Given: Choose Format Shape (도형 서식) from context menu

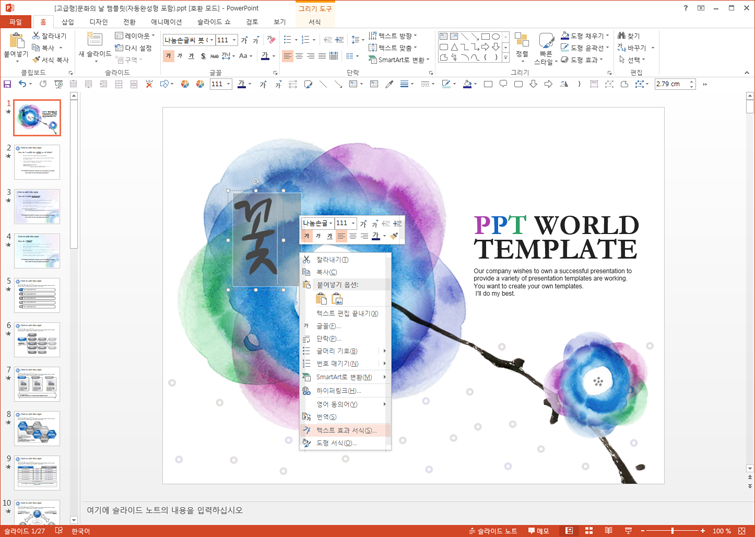Looking at the screenshot, I should pyautogui.click(x=345, y=443).
